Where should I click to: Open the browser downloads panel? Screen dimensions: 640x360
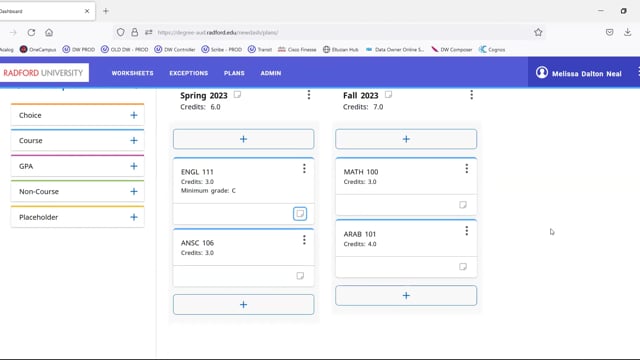627,32
